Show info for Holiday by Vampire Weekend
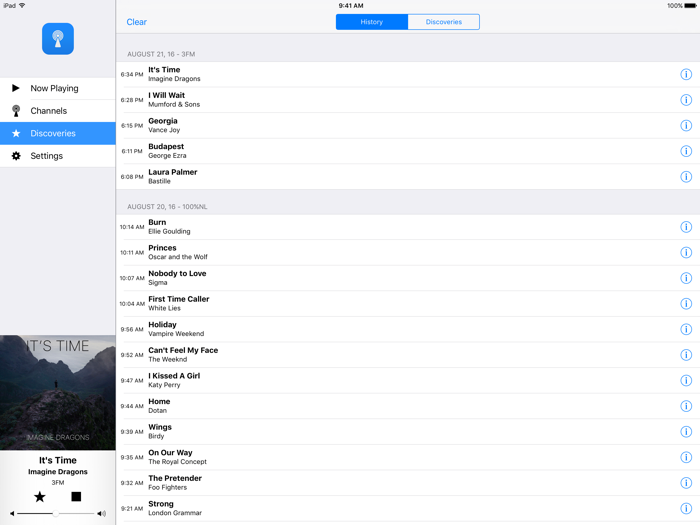Screen dimensions: 700x525 pyautogui.click(x=686, y=329)
